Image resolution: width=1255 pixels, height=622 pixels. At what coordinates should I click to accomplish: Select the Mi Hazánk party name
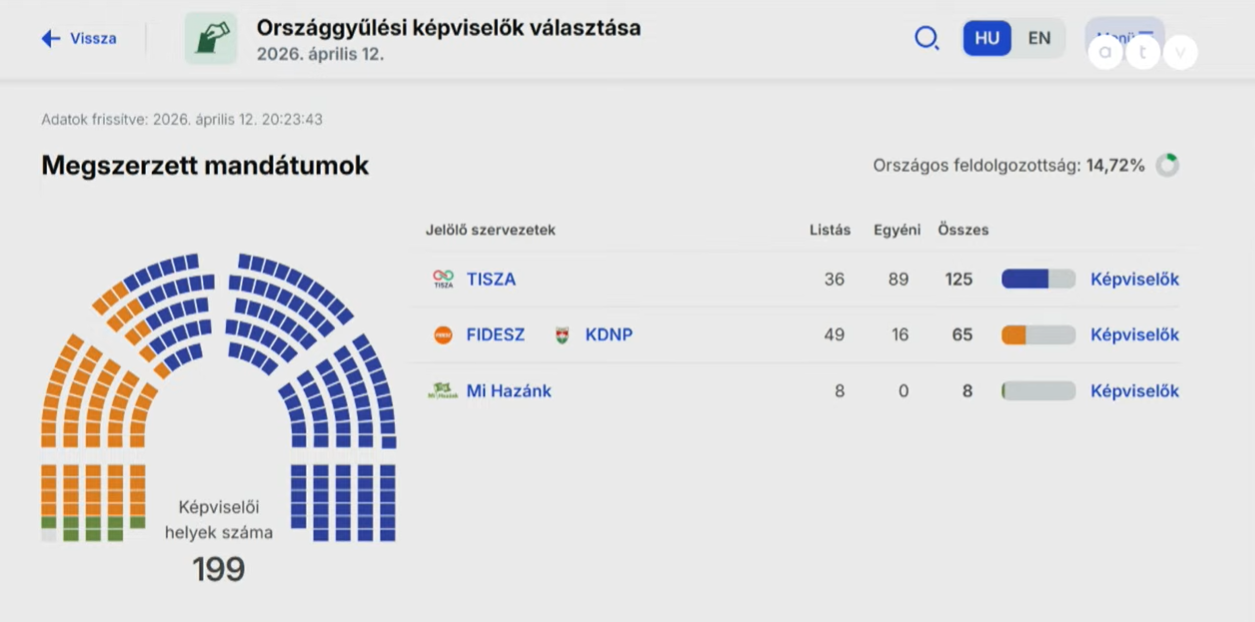509,391
